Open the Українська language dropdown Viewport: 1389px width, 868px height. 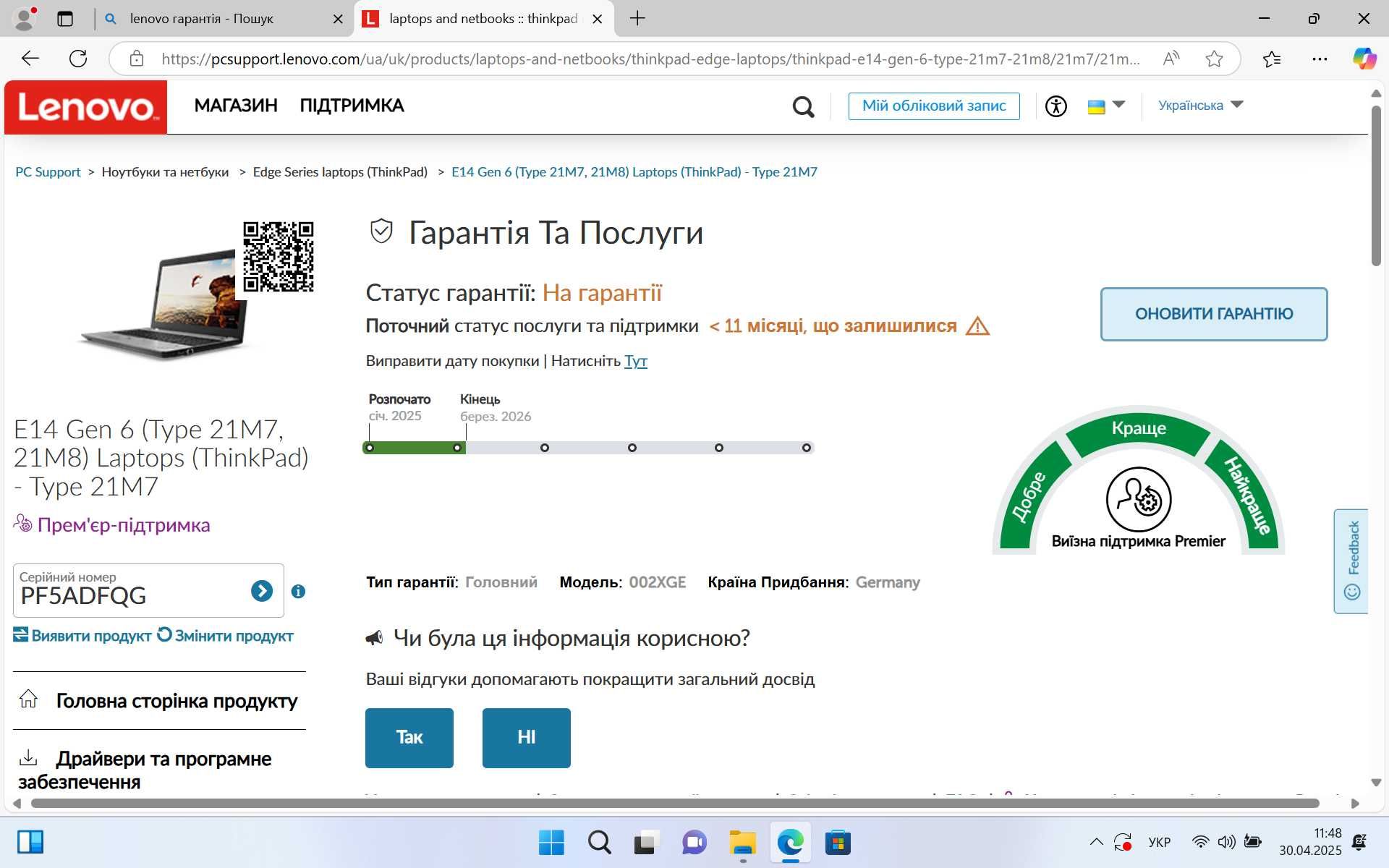[1200, 105]
